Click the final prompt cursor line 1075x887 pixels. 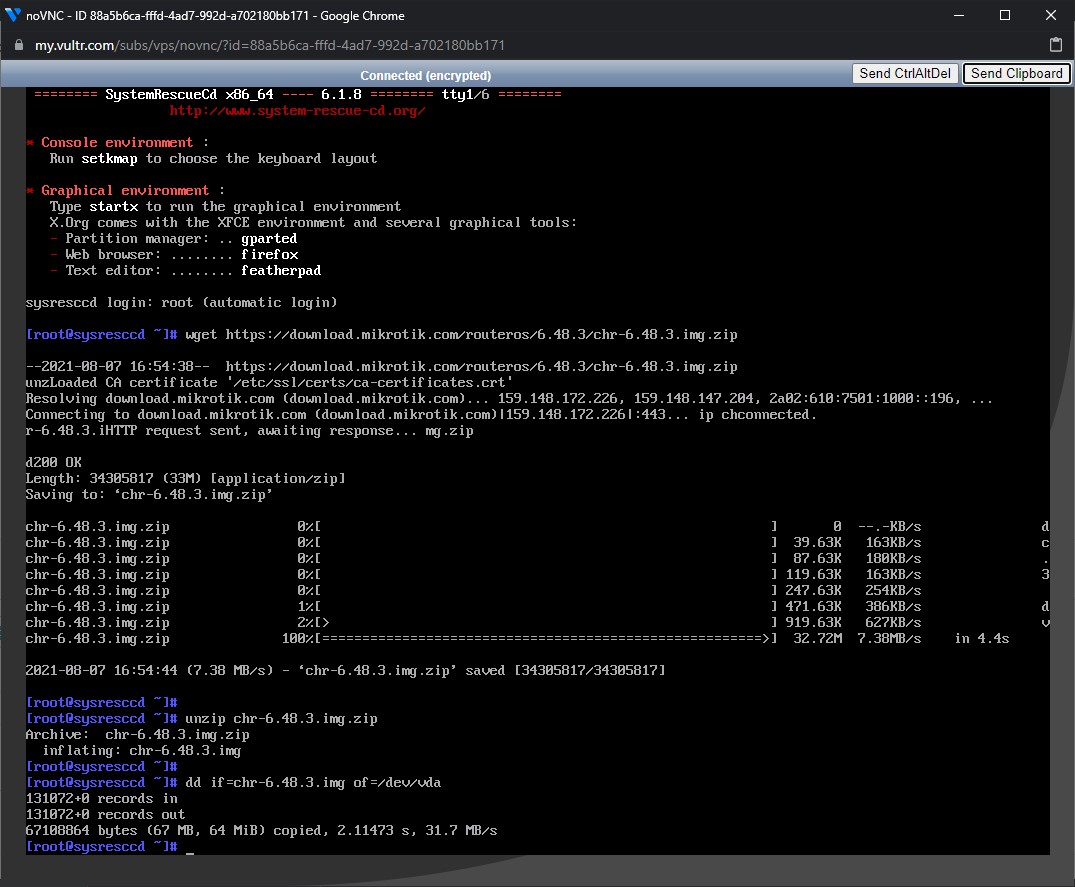110,847
